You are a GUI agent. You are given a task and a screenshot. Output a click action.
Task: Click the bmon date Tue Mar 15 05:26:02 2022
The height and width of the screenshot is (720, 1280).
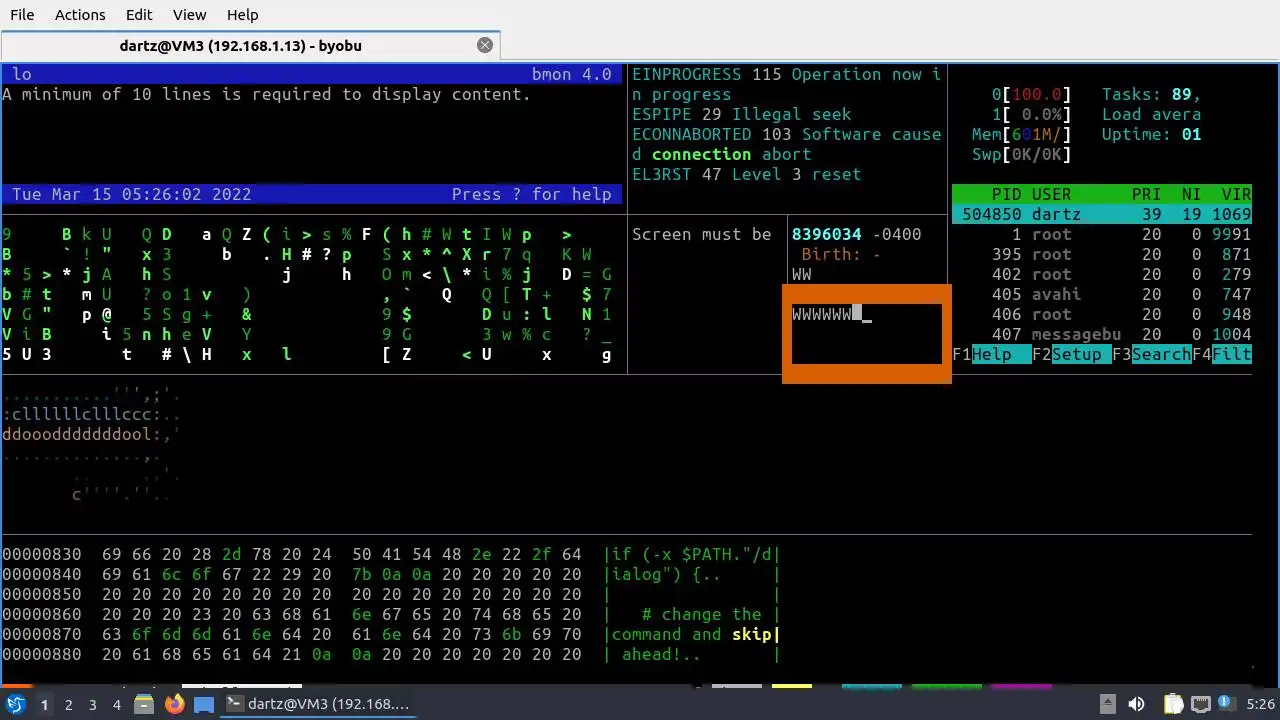[131, 194]
